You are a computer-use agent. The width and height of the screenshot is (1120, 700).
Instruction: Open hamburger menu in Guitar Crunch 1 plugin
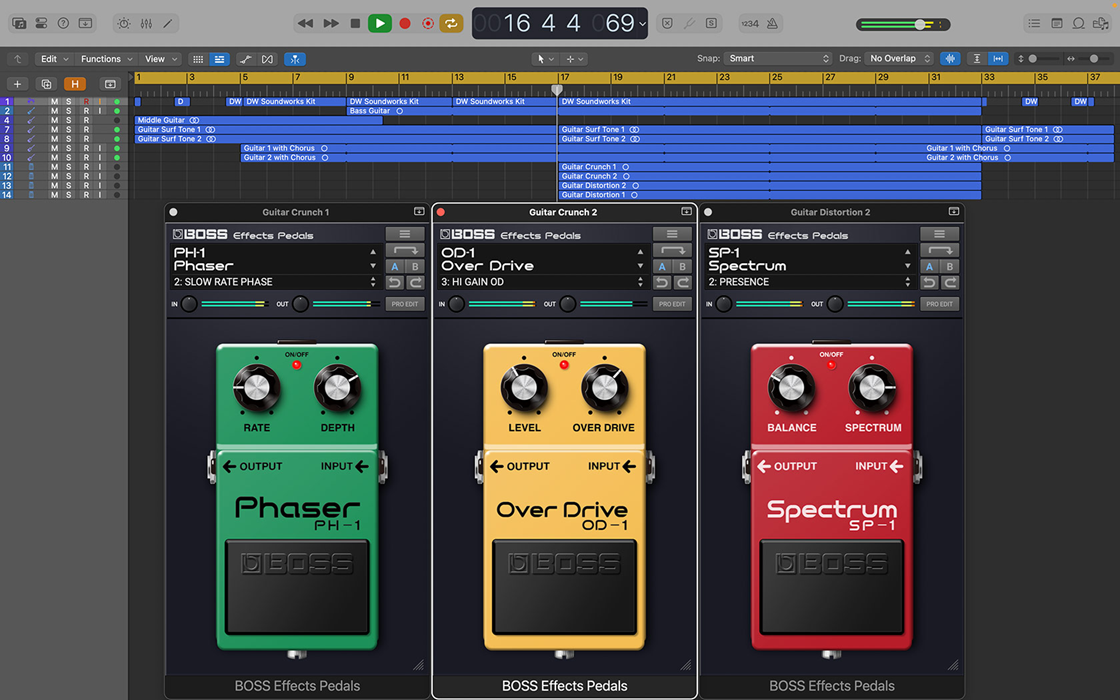tap(405, 234)
